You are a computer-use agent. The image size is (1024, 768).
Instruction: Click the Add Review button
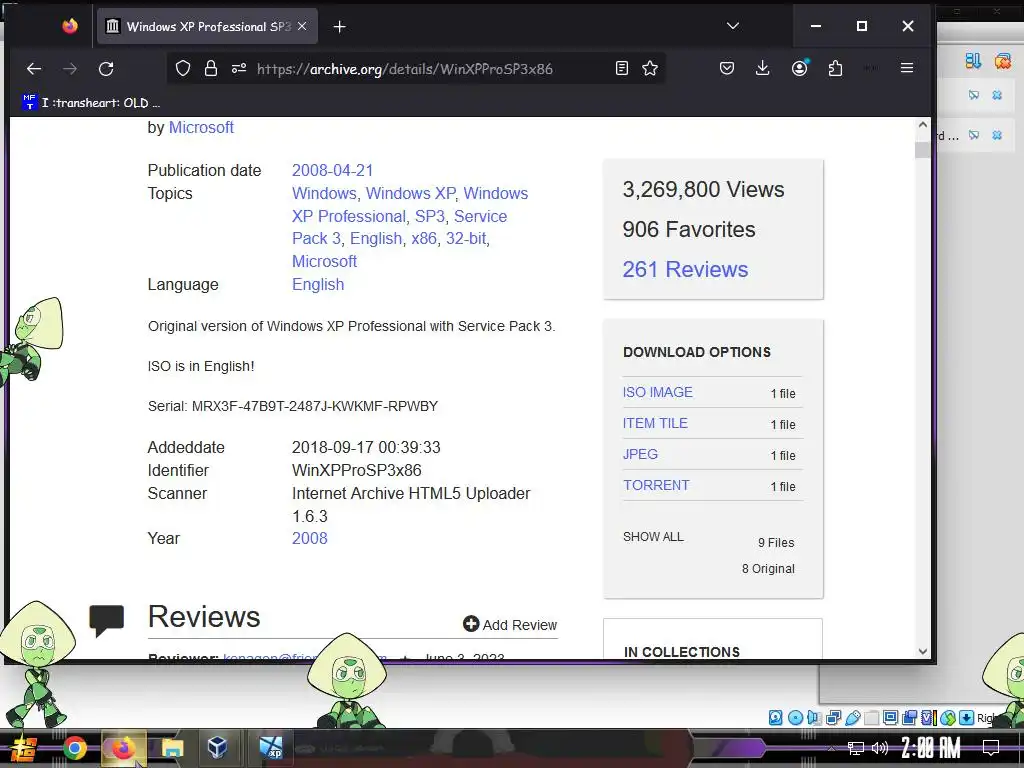pyautogui.click(x=510, y=624)
